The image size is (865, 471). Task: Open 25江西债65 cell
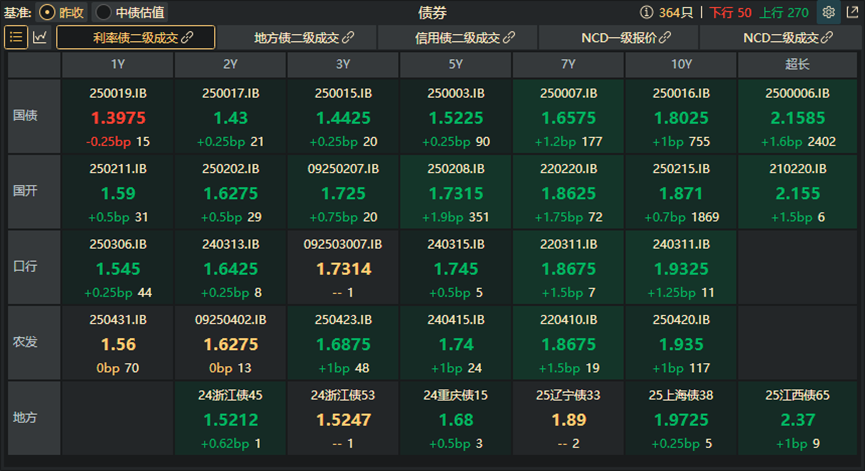(x=796, y=418)
